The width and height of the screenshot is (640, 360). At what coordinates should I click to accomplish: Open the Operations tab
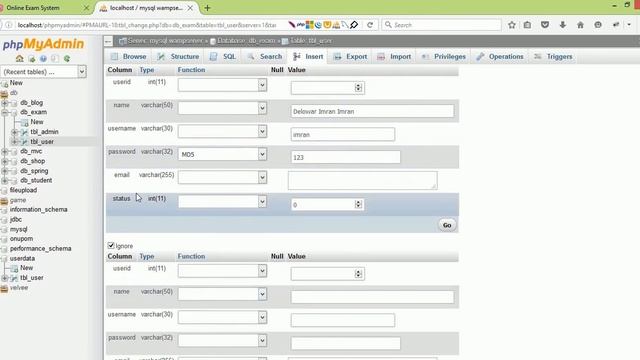(x=500, y=57)
